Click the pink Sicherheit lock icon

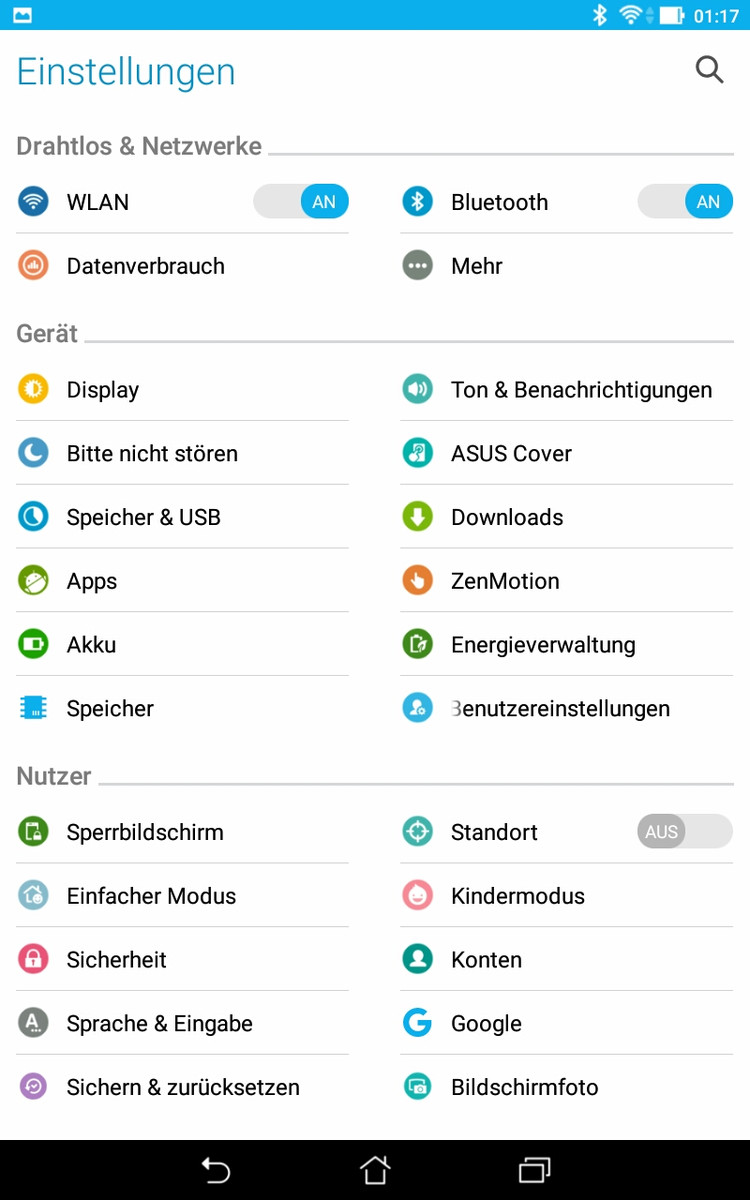coord(33,960)
